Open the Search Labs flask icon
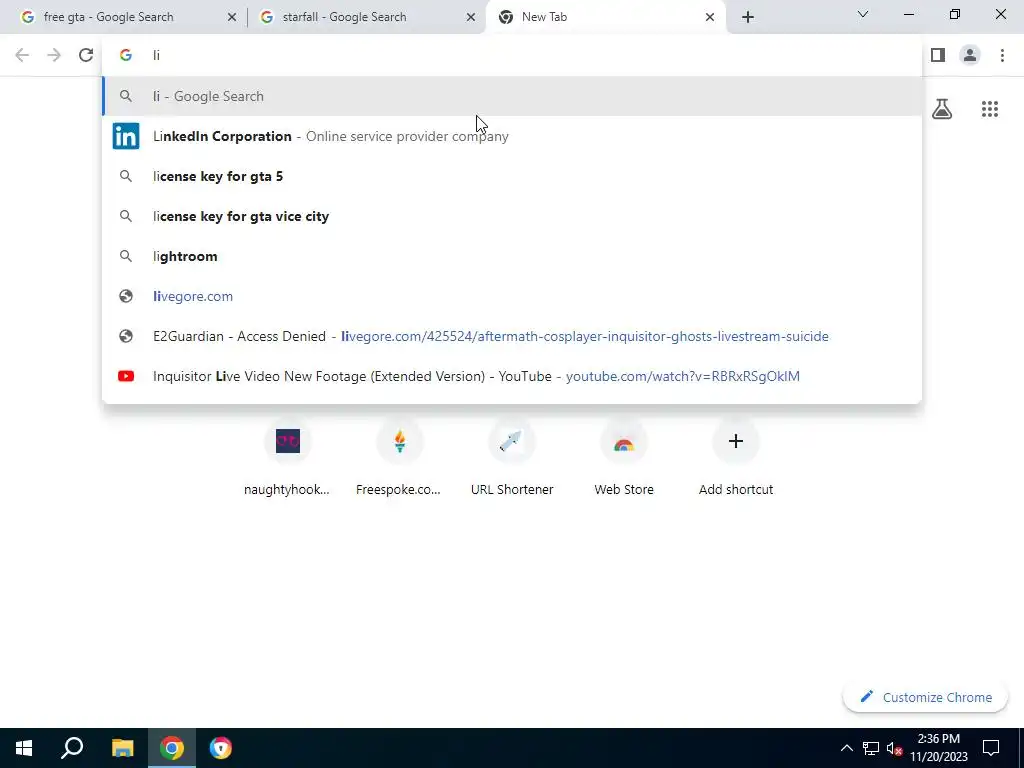Viewport: 1024px width, 768px height. click(x=942, y=109)
